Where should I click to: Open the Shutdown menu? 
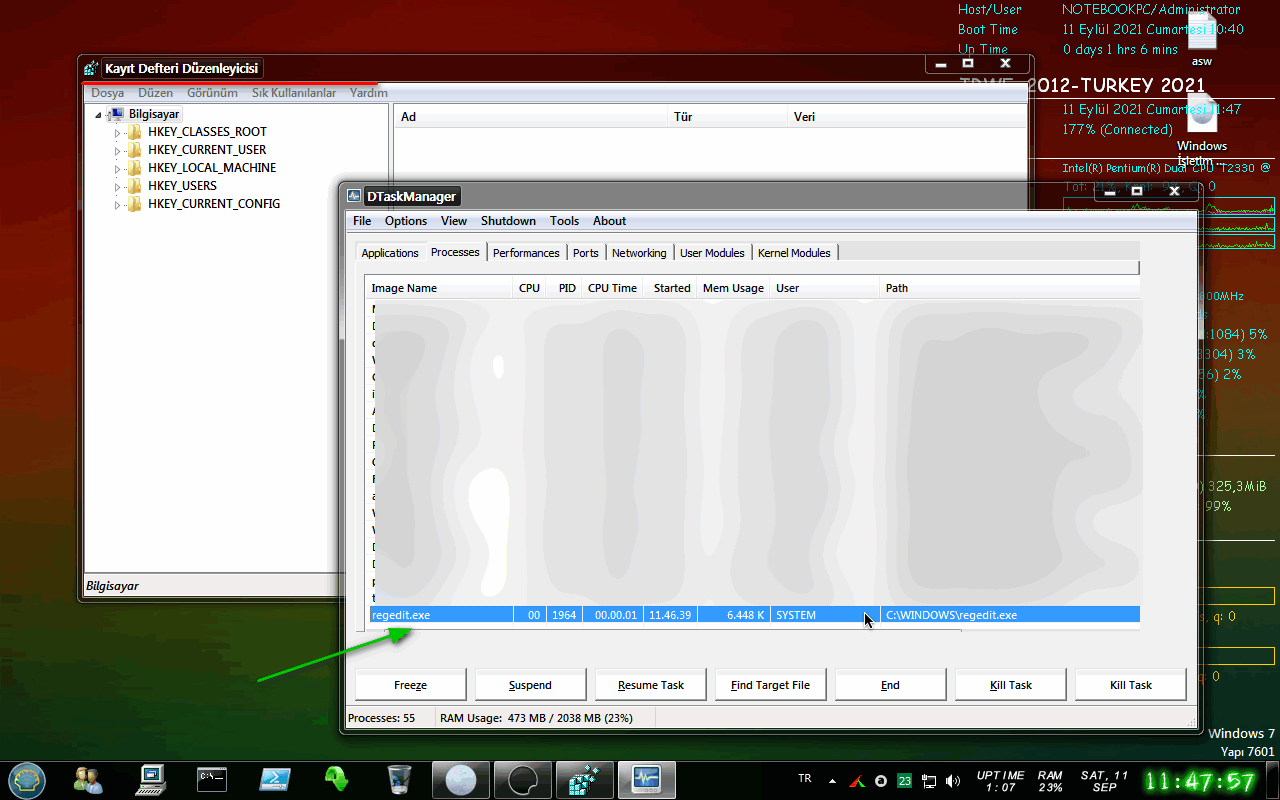(x=508, y=221)
